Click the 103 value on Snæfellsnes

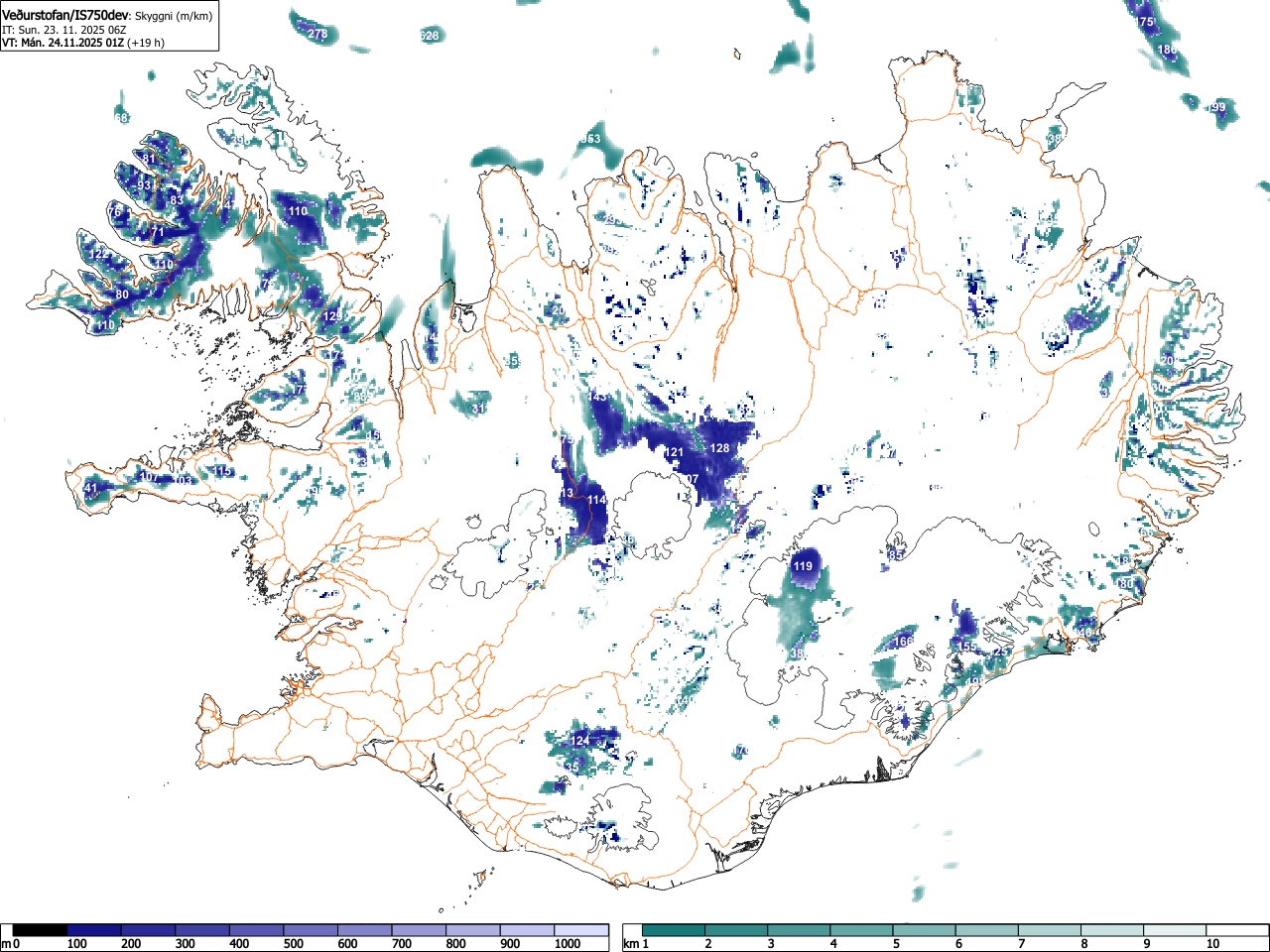pos(183,481)
